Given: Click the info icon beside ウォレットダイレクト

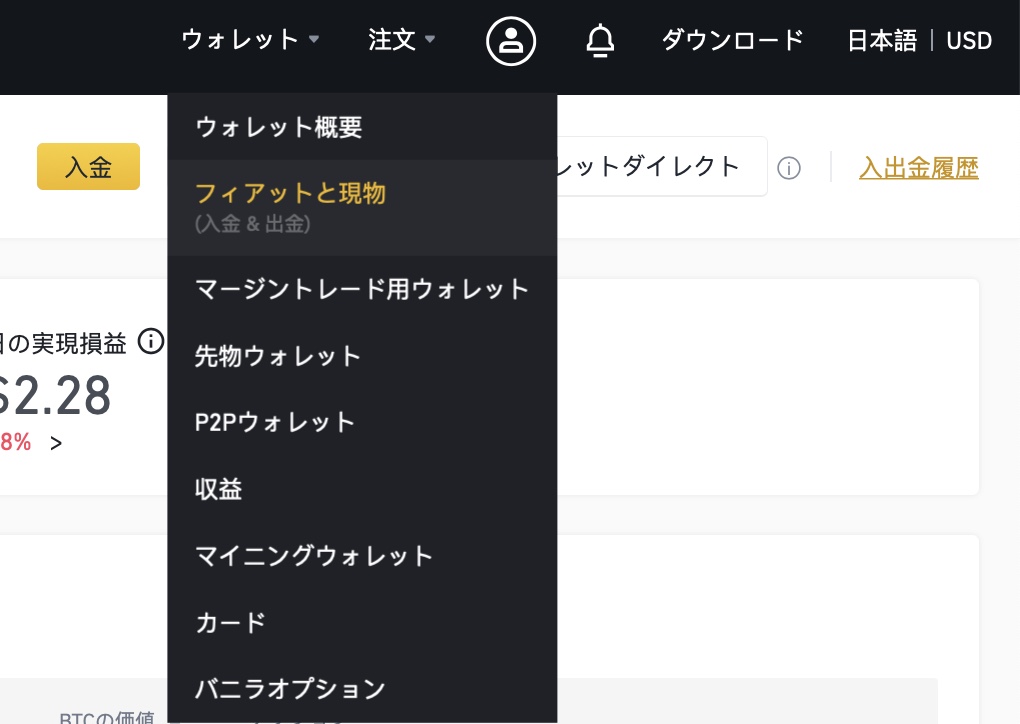Looking at the screenshot, I should click(x=788, y=168).
